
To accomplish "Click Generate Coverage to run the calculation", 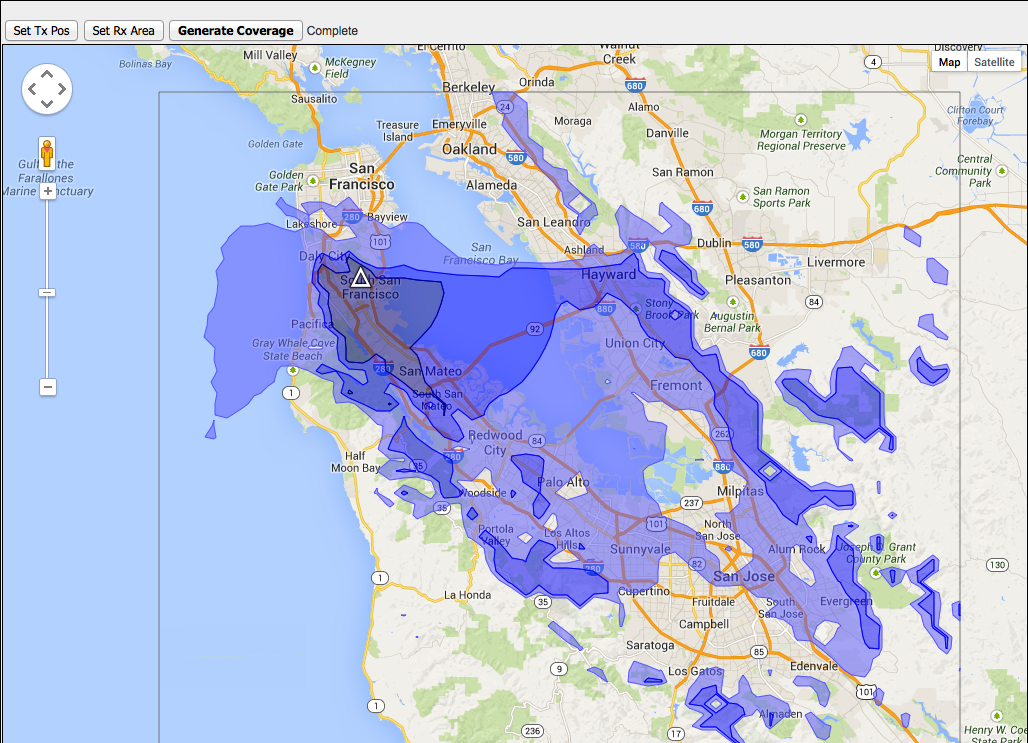I will tap(236, 31).
